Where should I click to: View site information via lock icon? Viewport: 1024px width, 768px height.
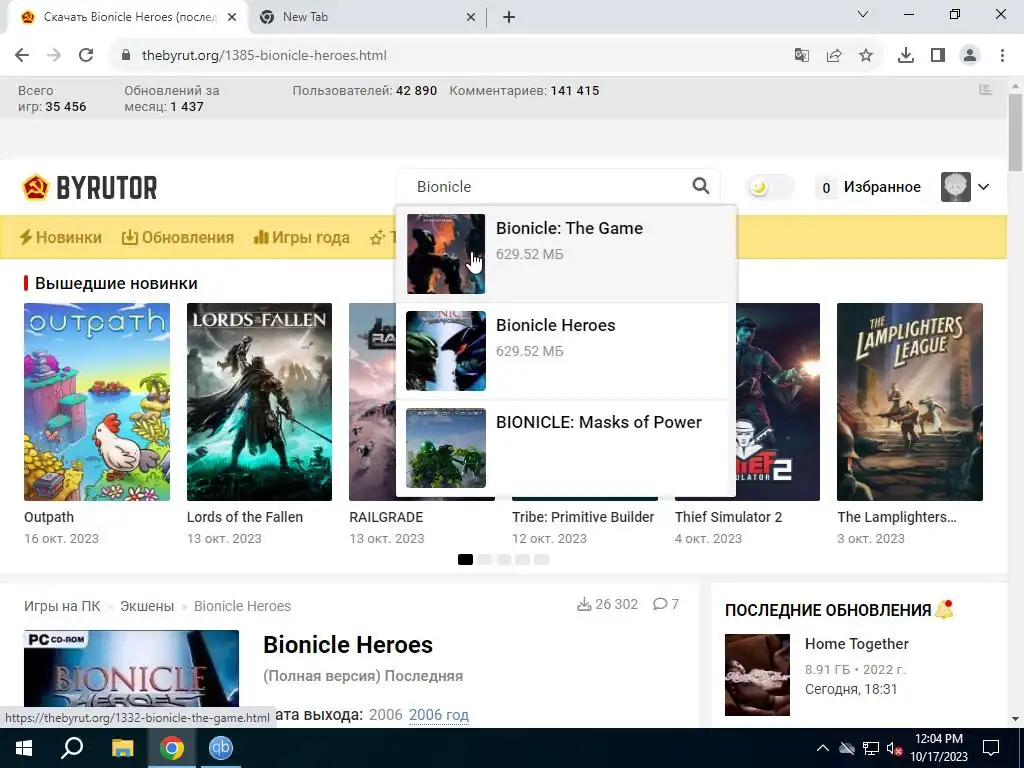126,56
